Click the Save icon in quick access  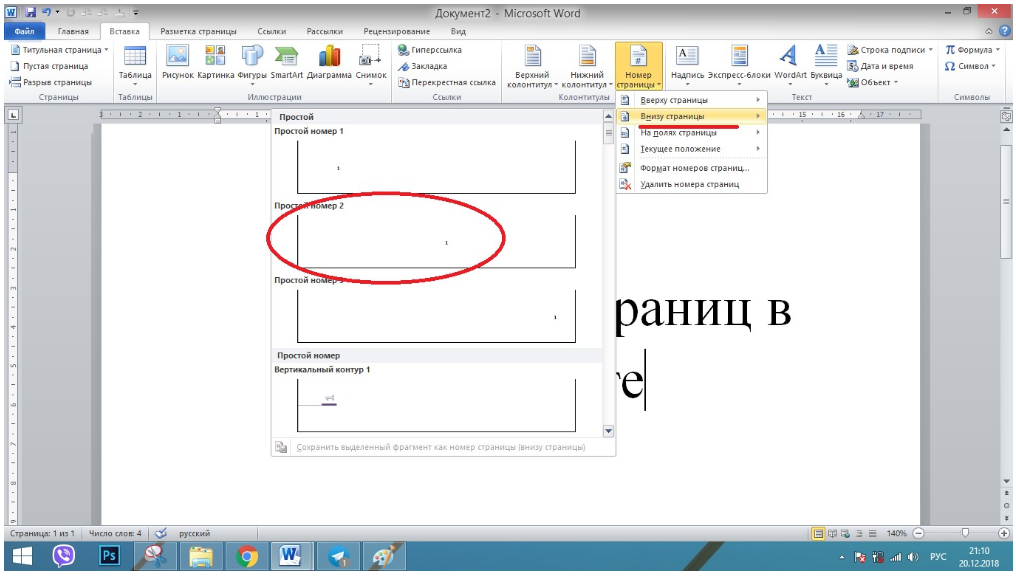[30, 12]
